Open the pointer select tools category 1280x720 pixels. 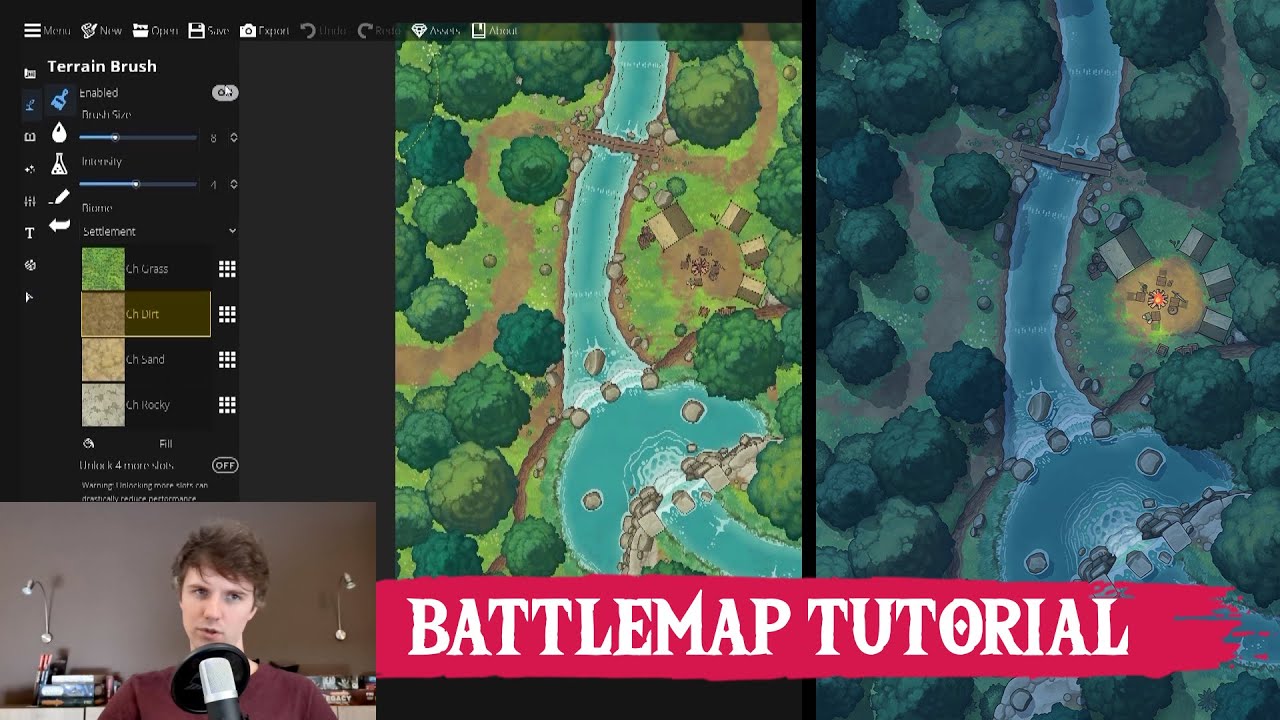tap(30, 297)
